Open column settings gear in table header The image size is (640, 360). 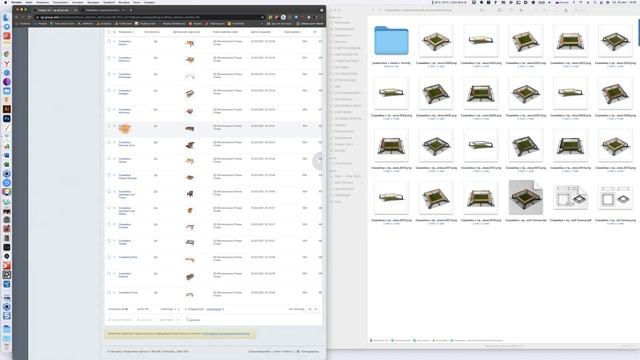[314, 32]
